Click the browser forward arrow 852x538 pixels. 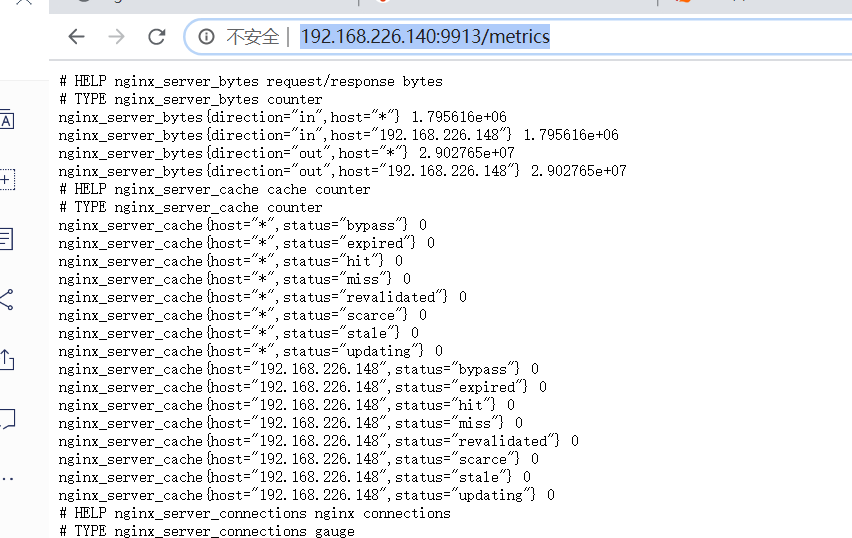pyautogui.click(x=117, y=37)
